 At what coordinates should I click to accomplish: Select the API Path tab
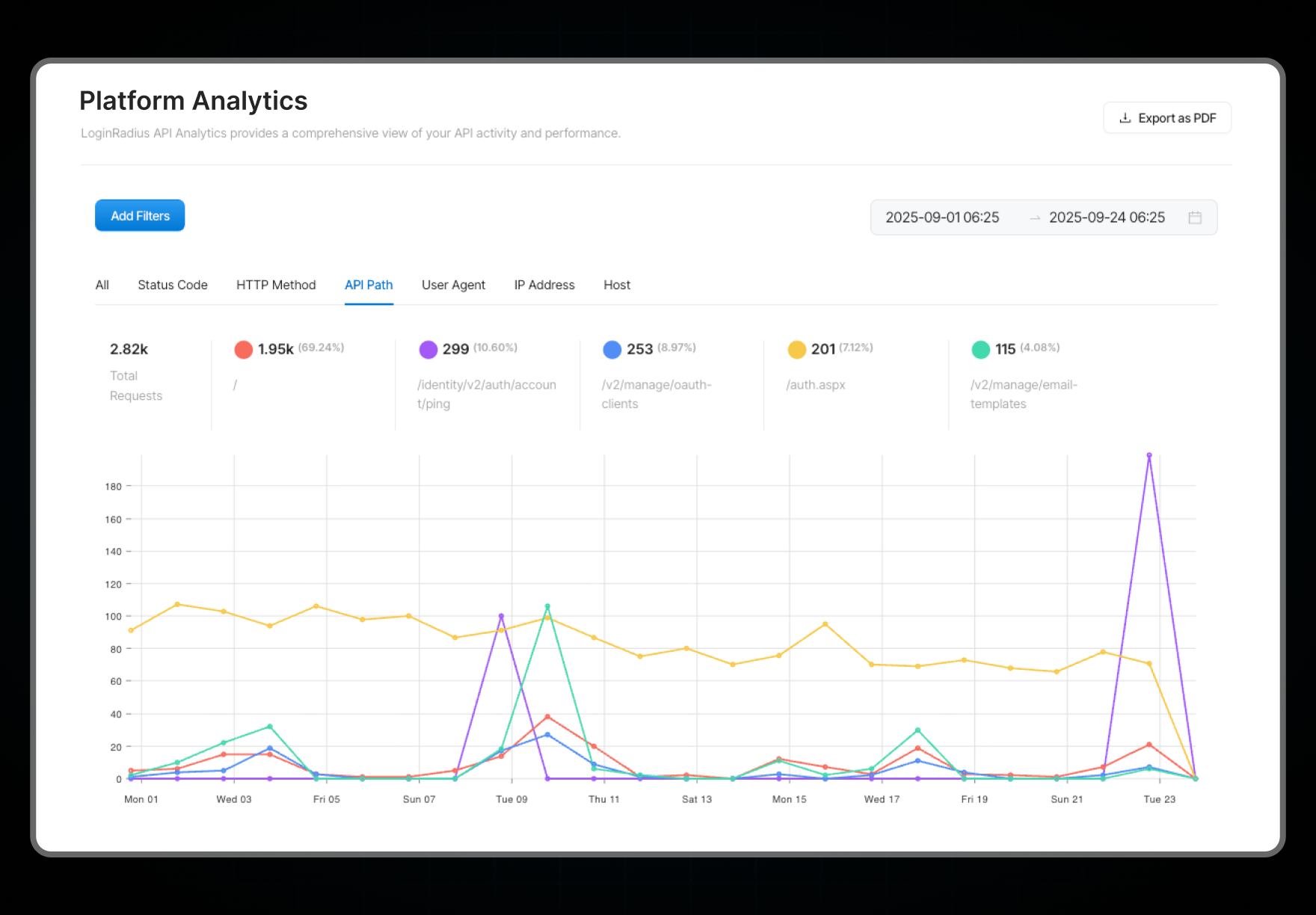[369, 285]
